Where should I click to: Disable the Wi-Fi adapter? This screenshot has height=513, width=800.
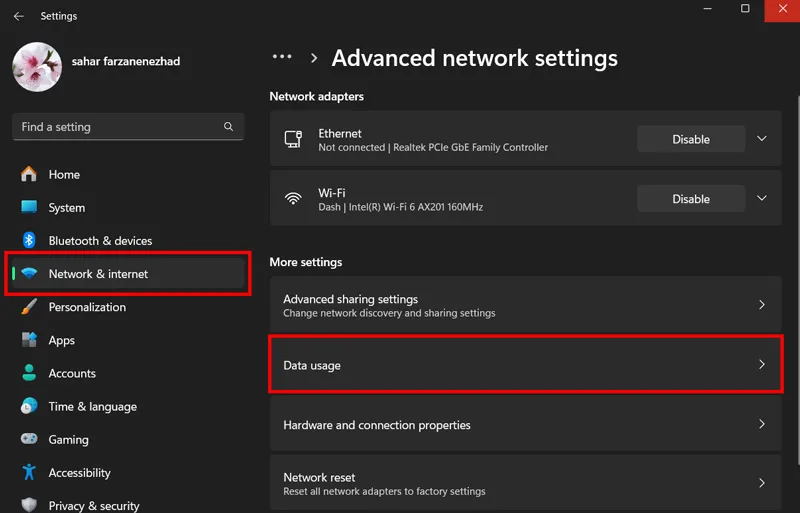(691, 199)
